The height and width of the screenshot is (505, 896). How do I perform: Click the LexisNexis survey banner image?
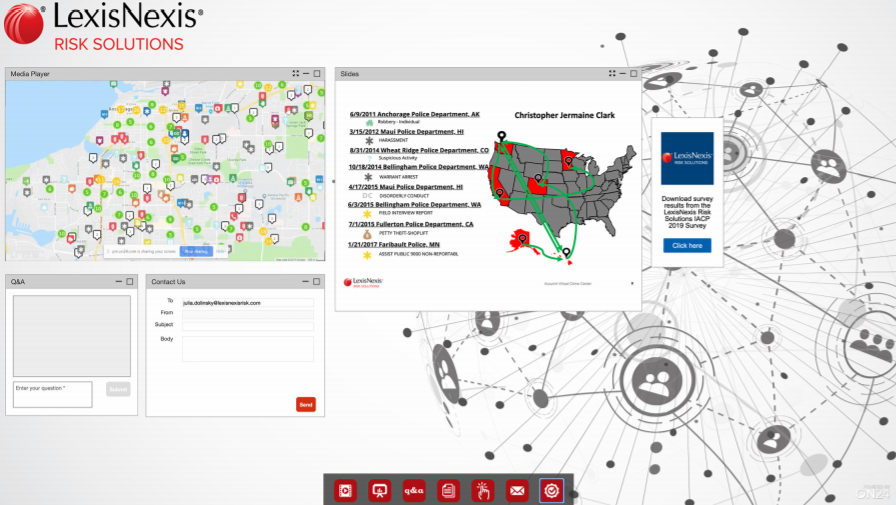click(687, 158)
